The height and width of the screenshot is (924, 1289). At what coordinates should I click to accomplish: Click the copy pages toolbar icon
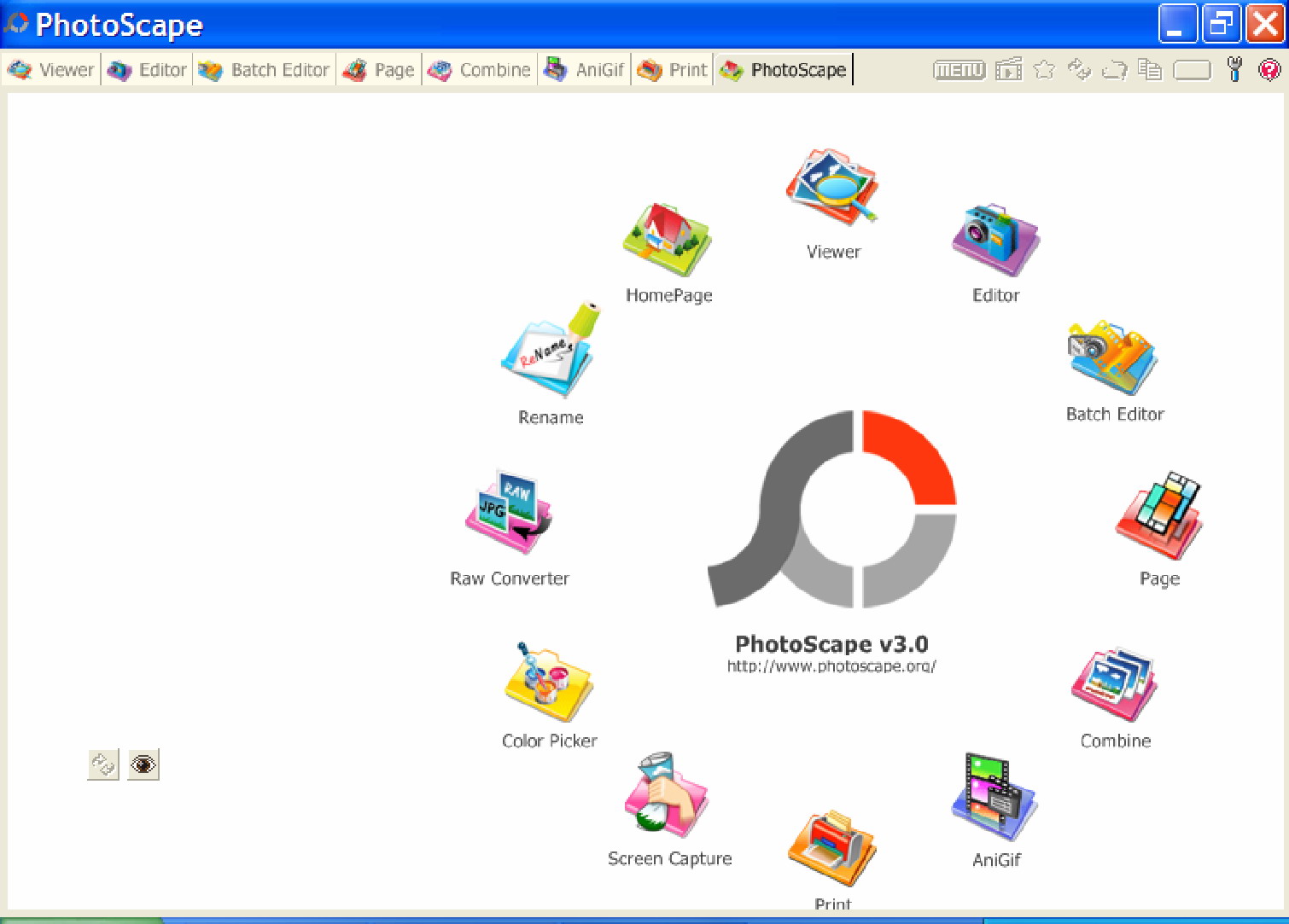click(x=1150, y=69)
